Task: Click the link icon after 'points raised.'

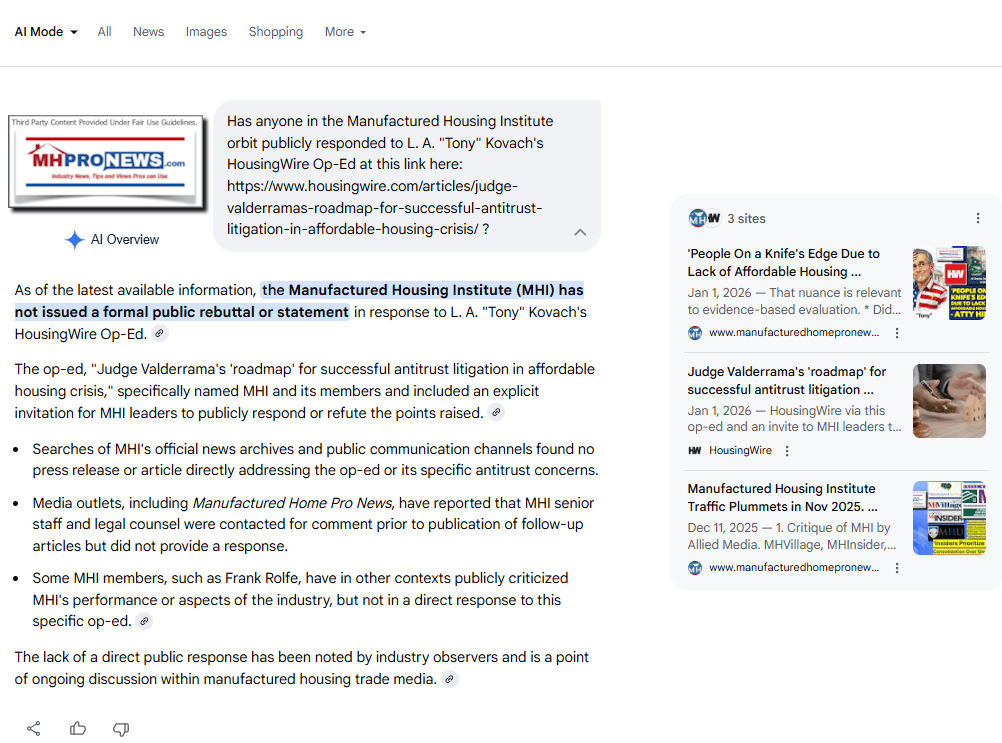Action: click(497, 413)
